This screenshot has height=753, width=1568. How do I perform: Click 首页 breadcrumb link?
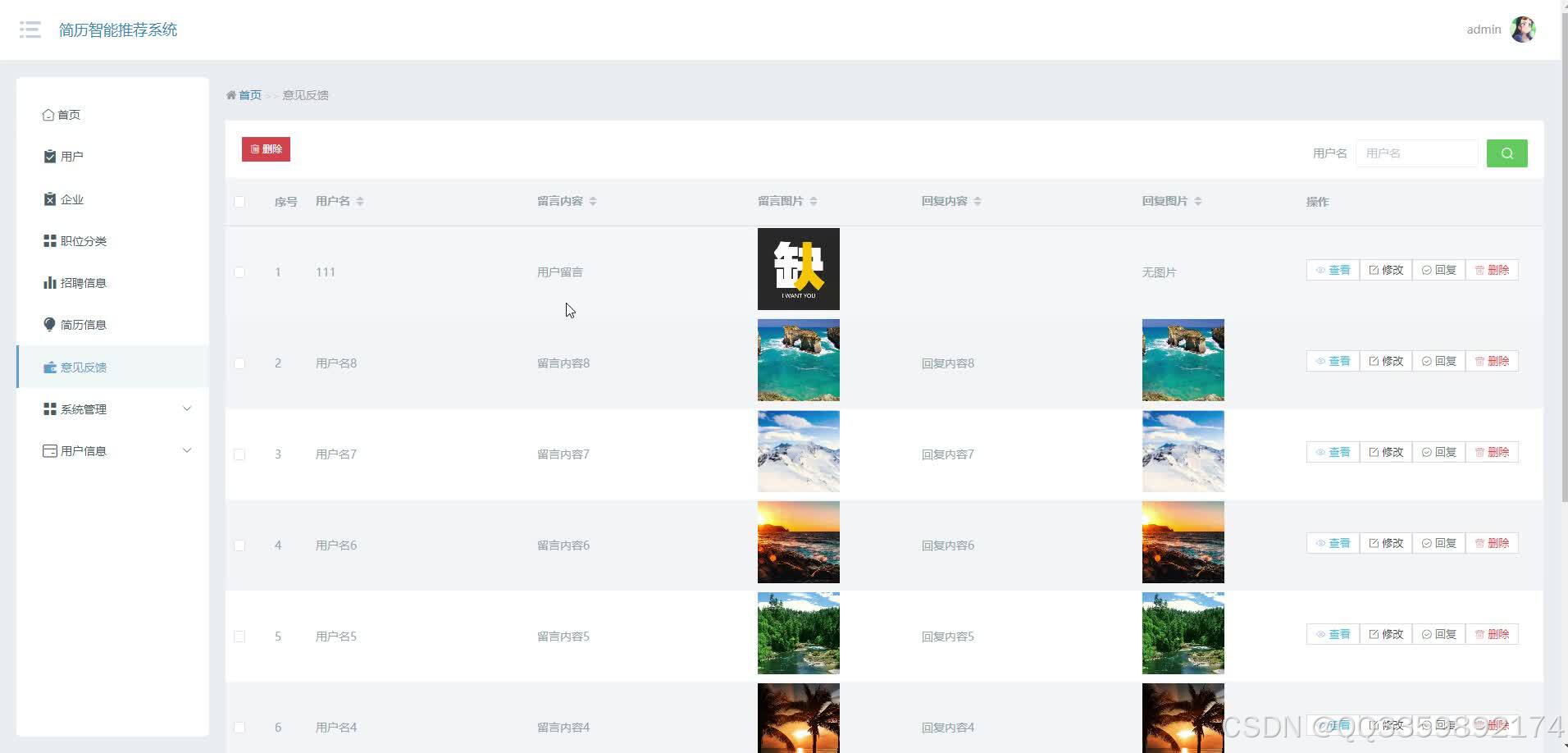pyautogui.click(x=250, y=95)
